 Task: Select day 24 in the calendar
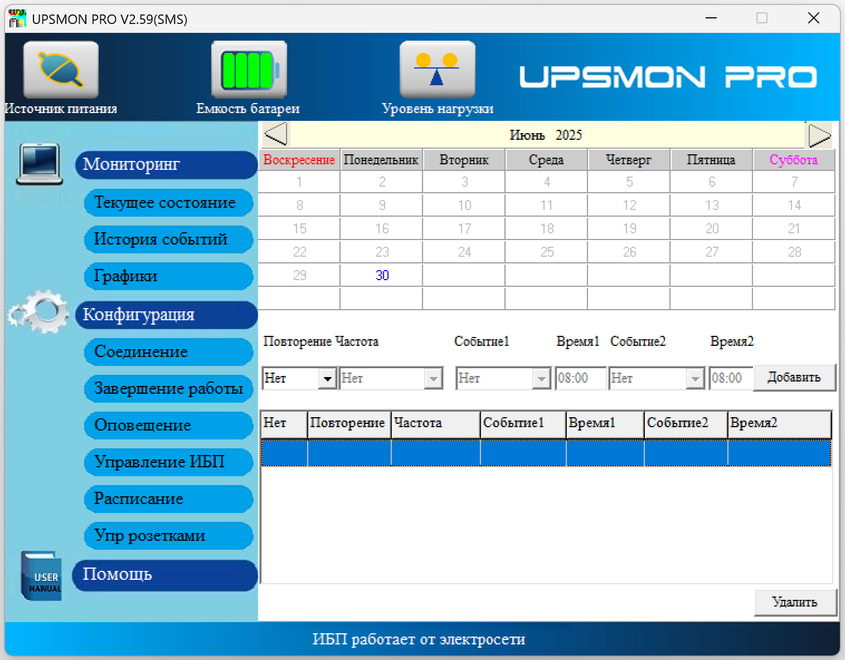point(465,252)
